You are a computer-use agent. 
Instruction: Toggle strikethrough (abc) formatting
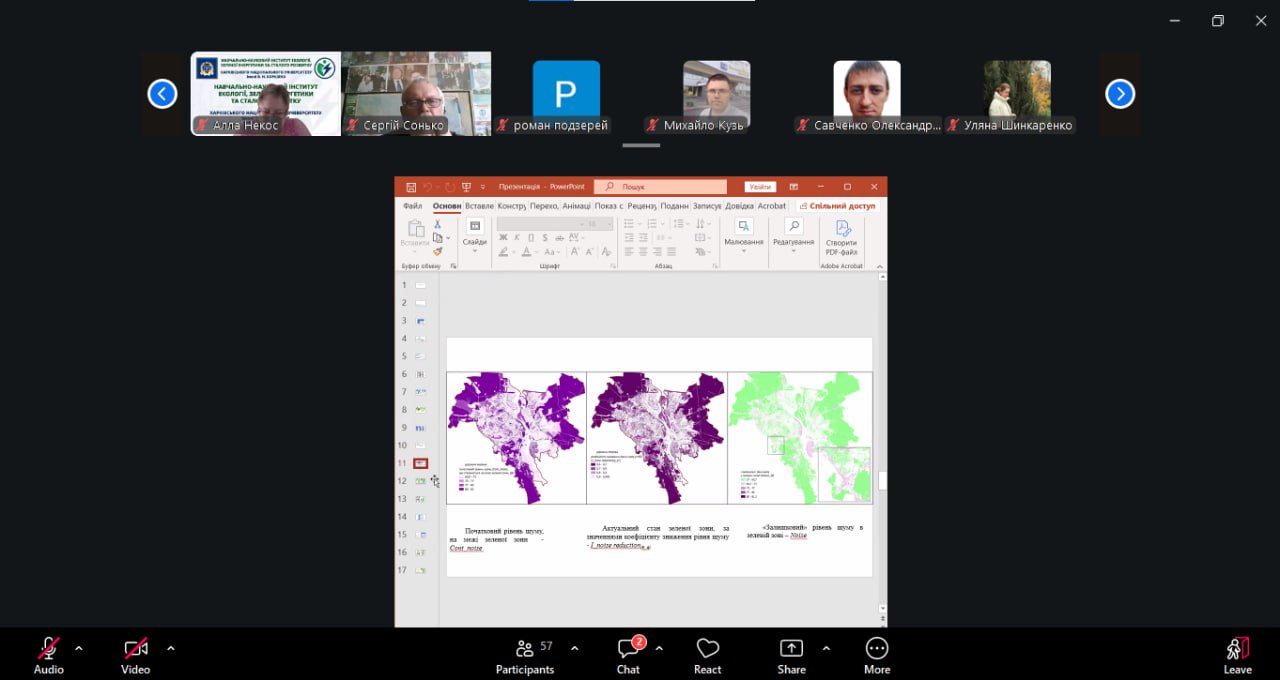[x=559, y=237]
